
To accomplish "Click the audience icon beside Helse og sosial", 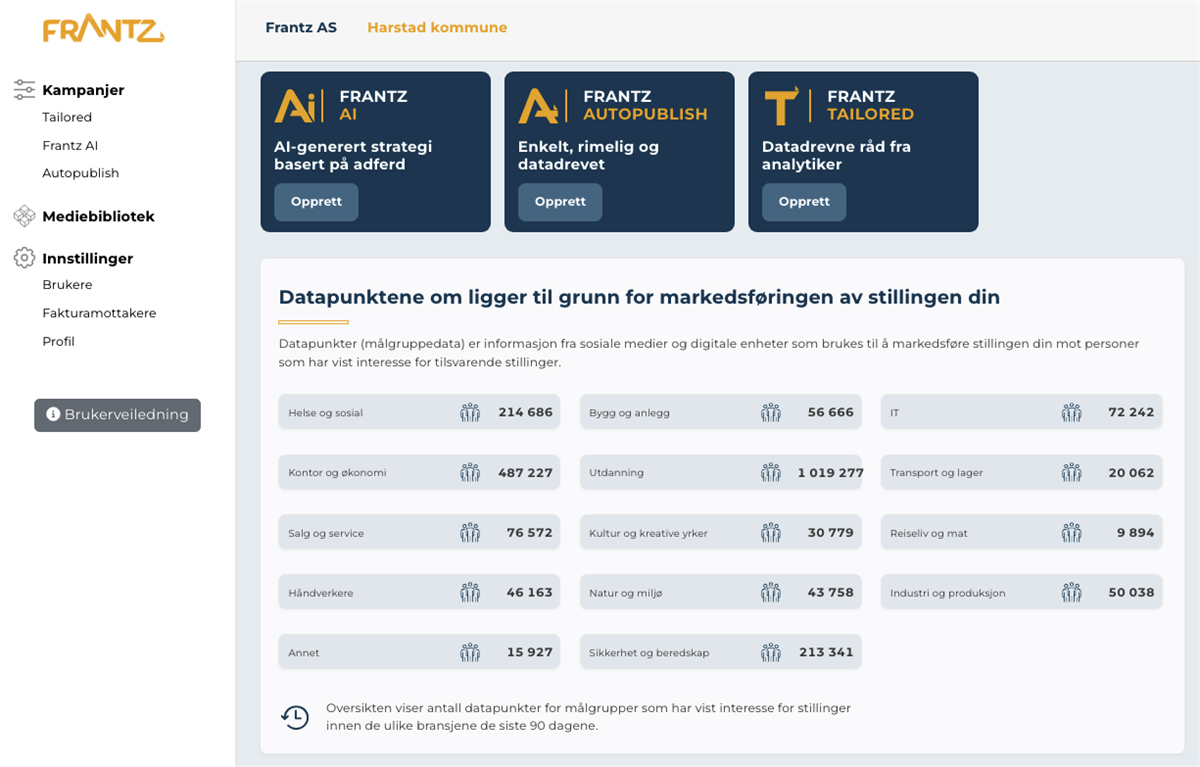I will click(x=470, y=411).
